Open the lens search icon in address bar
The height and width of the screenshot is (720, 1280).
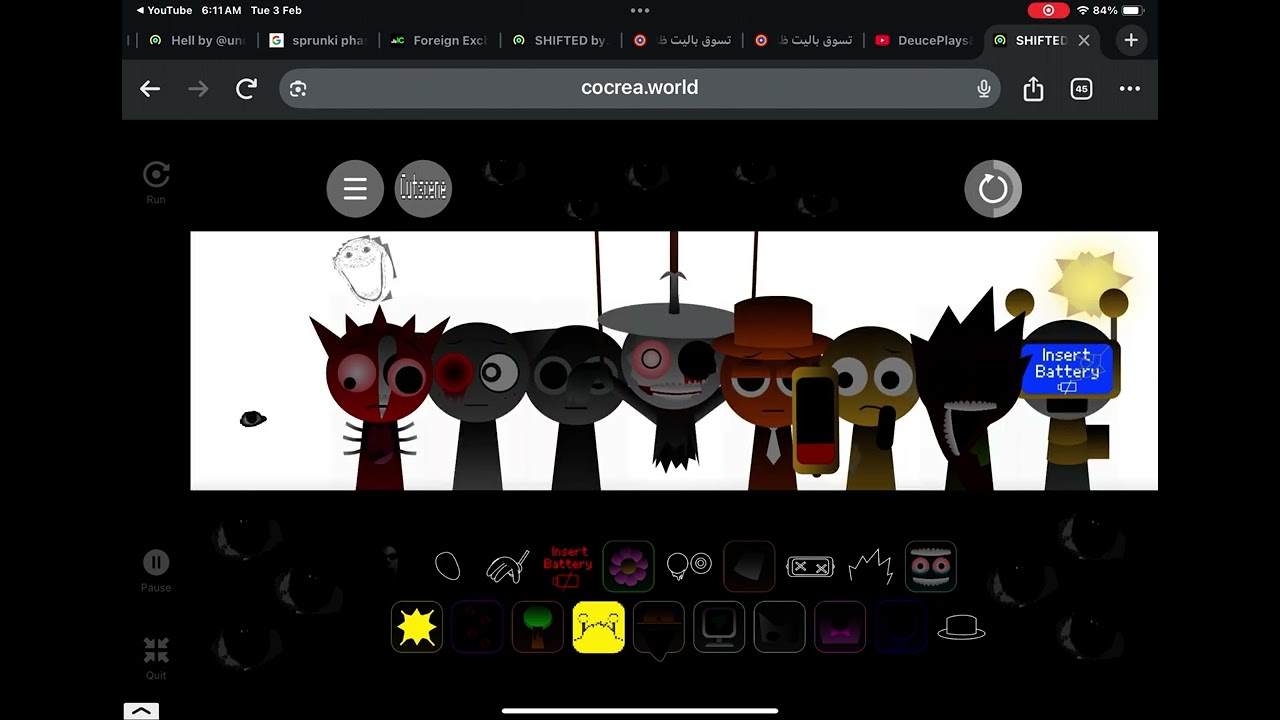point(298,89)
